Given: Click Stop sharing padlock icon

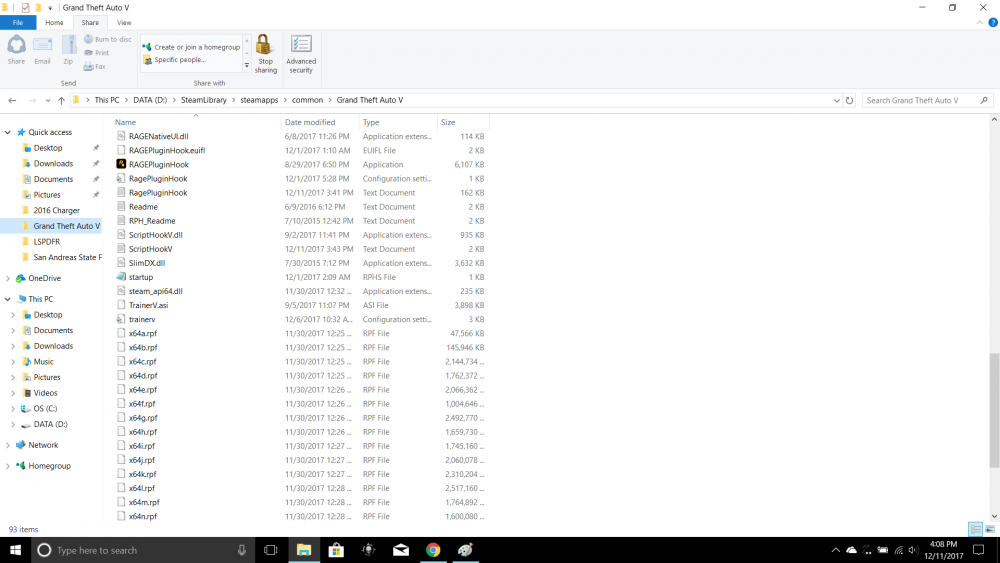Looking at the screenshot, I should (265, 54).
